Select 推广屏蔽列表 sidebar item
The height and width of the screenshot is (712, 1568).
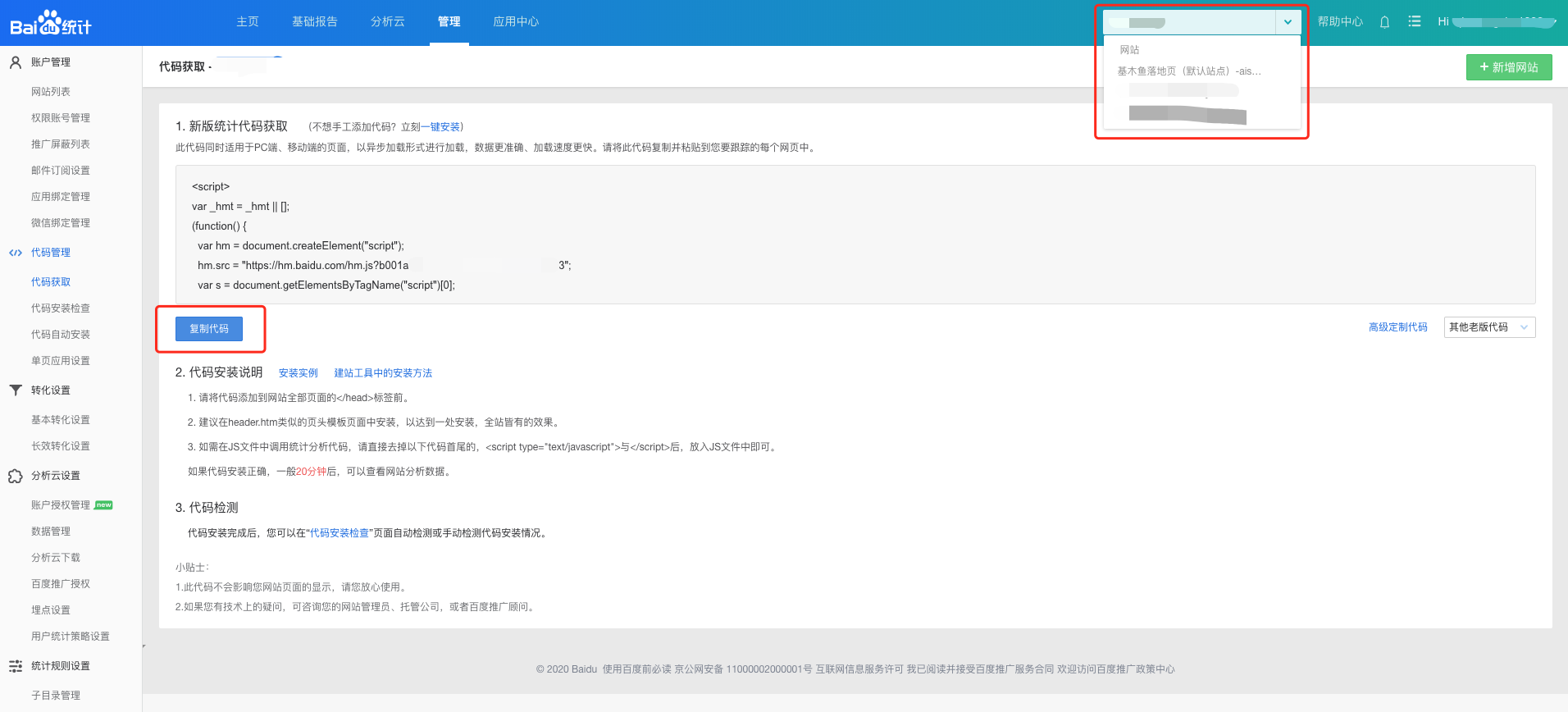click(61, 144)
